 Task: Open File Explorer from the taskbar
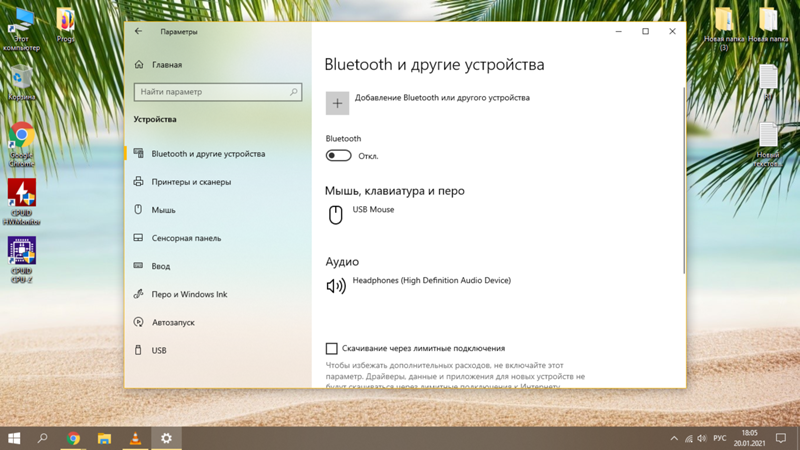(105, 438)
